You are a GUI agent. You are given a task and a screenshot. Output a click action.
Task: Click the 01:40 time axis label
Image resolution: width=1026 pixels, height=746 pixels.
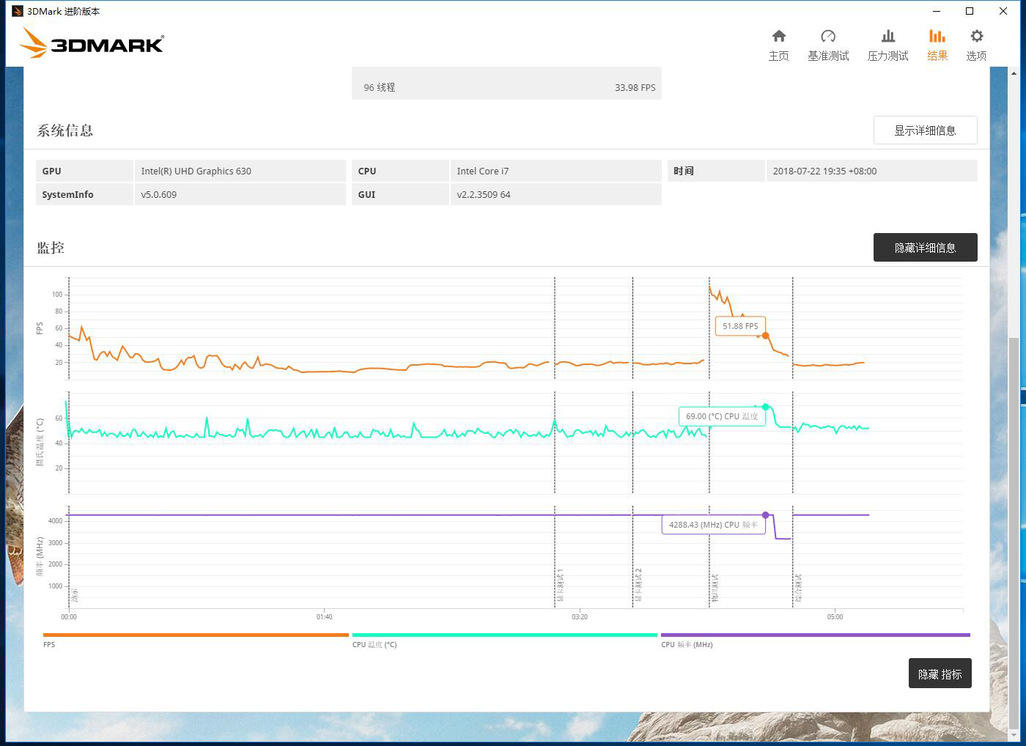point(324,616)
